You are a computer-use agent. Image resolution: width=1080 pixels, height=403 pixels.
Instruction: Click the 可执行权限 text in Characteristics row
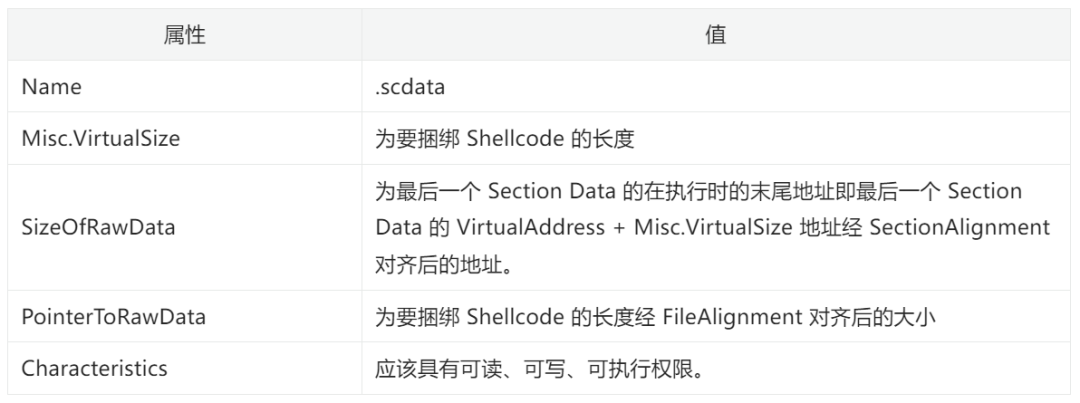[x=638, y=369]
